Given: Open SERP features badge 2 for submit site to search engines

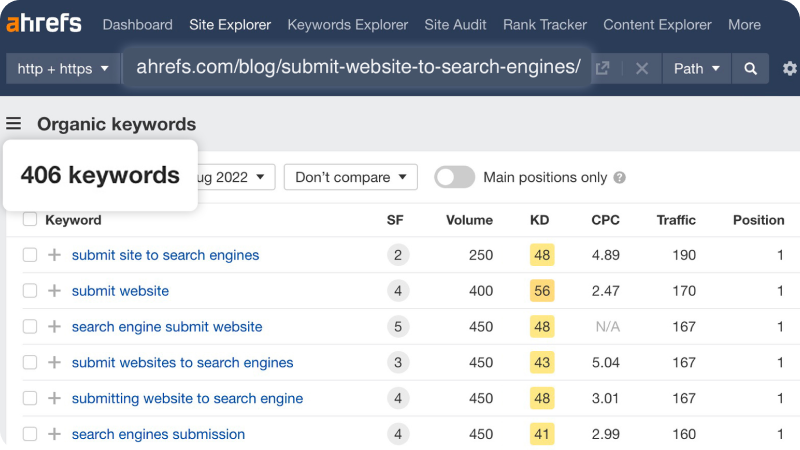Looking at the screenshot, I should tap(398, 255).
